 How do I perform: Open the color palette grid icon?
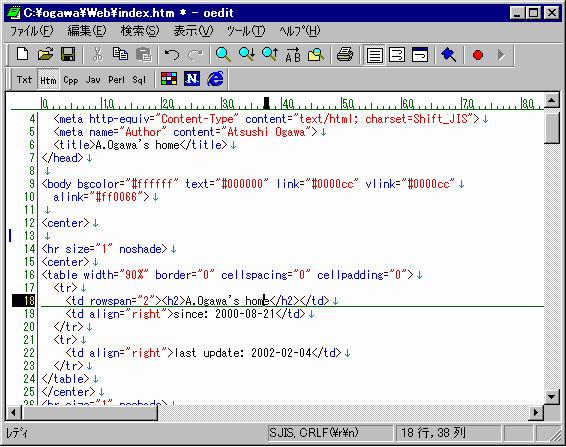tap(169, 79)
